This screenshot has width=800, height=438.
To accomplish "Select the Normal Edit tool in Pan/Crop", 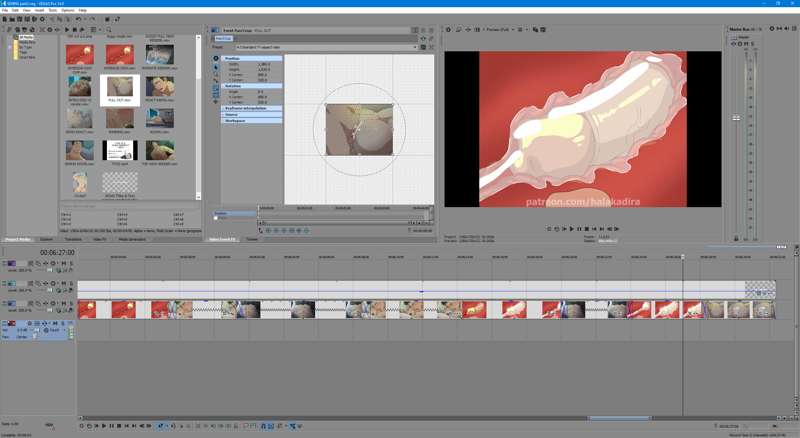I will click(x=216, y=67).
